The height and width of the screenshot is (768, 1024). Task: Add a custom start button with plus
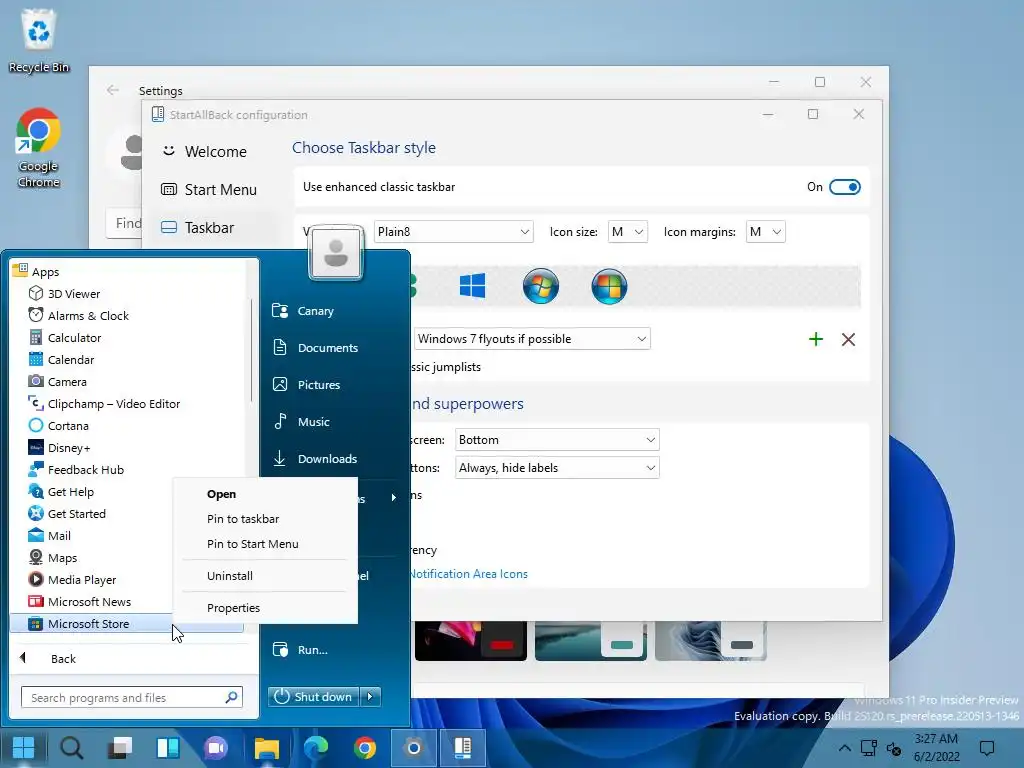pyautogui.click(x=816, y=339)
